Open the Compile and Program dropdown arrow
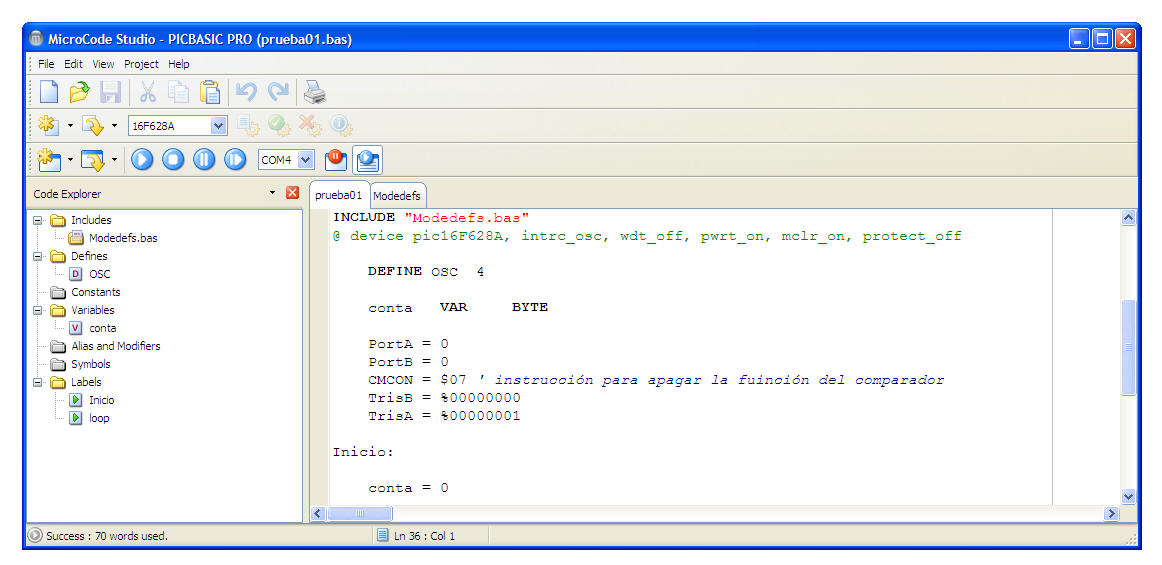 click(x=114, y=125)
